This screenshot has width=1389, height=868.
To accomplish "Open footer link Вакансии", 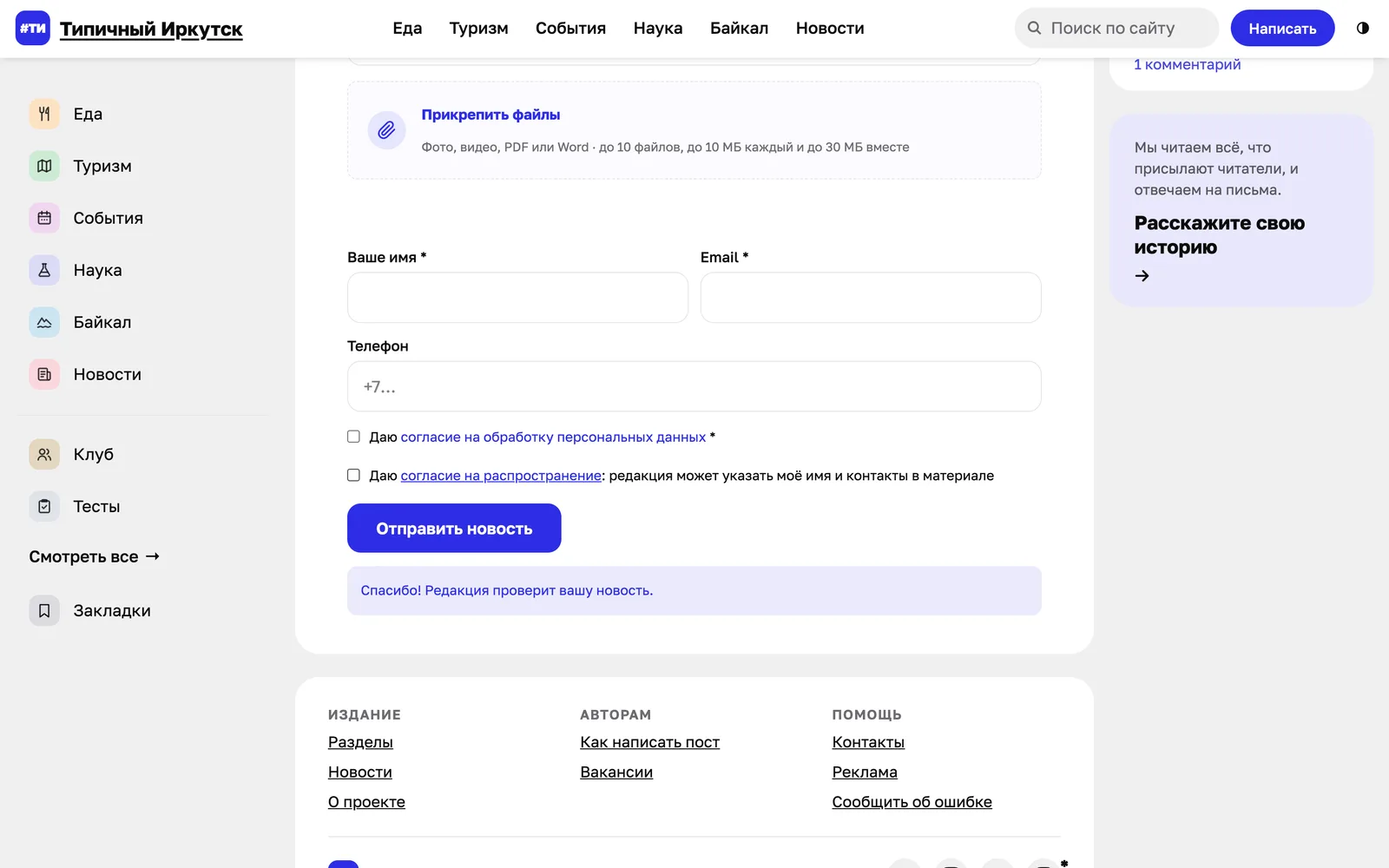I will [616, 772].
